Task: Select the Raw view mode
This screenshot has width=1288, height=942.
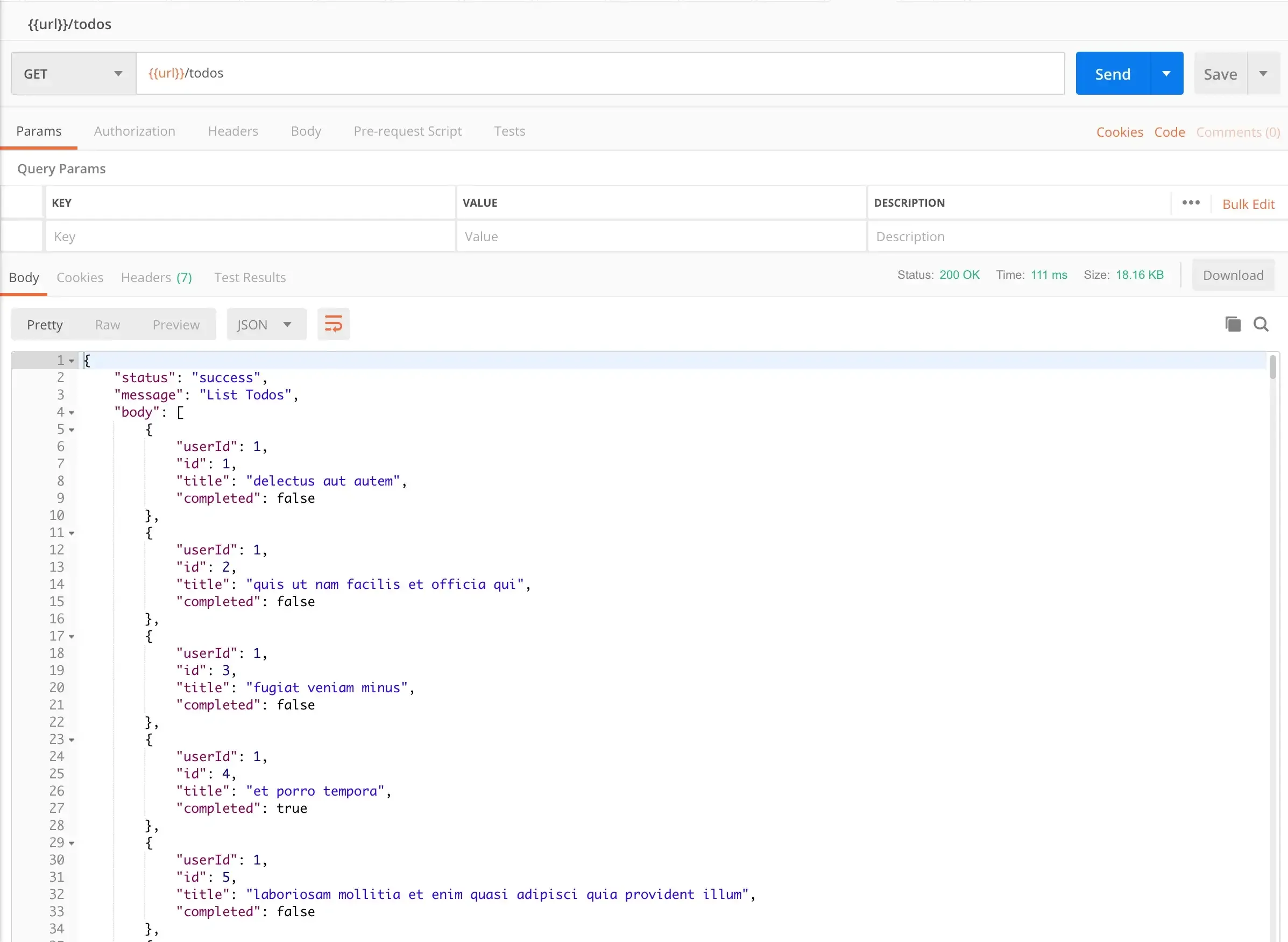Action: point(107,325)
